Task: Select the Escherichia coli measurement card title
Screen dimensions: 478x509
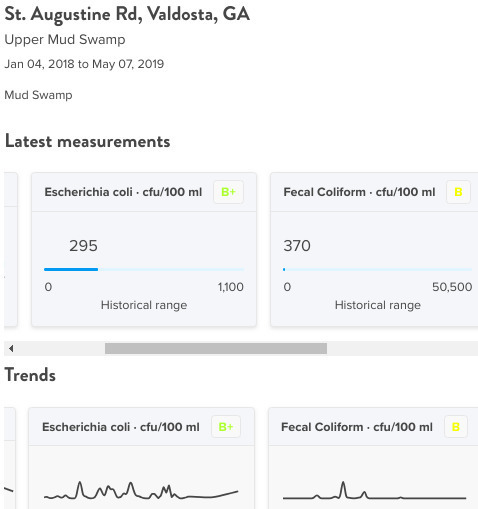Action: pyautogui.click(x=123, y=192)
